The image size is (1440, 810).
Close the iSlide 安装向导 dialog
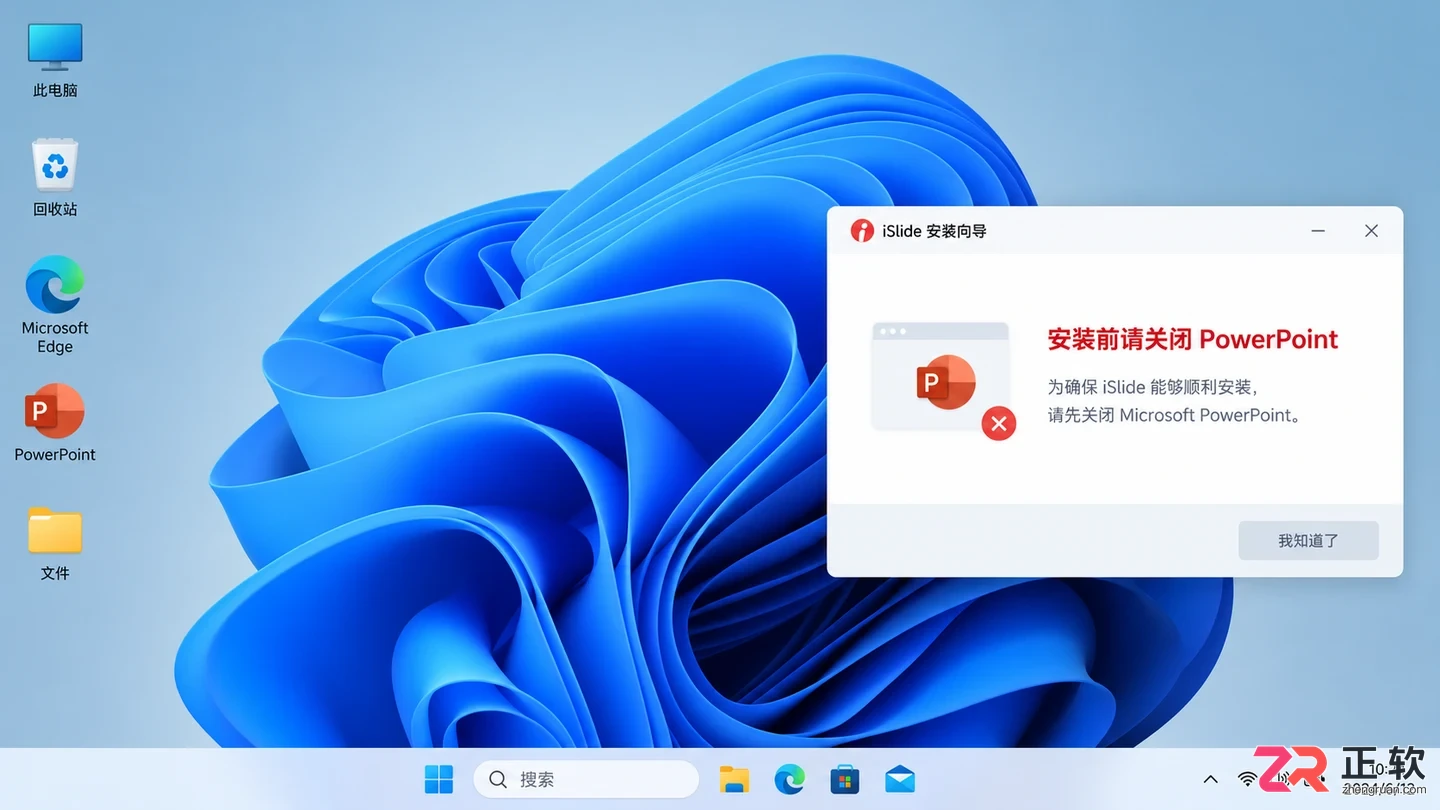[x=1371, y=231]
